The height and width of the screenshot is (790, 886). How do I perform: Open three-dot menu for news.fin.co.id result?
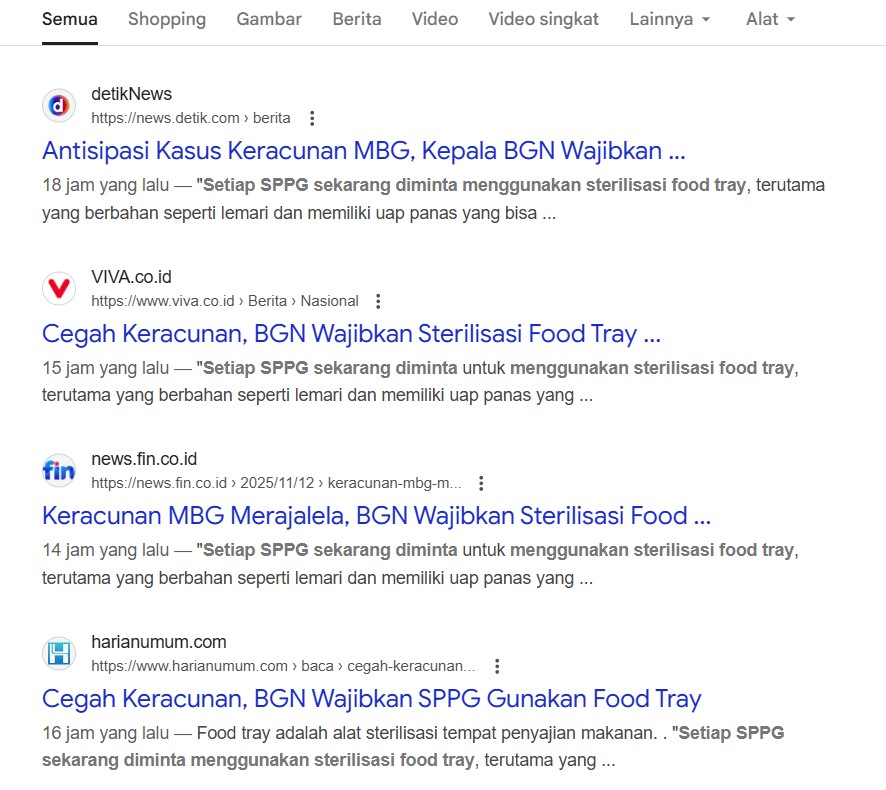[x=481, y=483]
